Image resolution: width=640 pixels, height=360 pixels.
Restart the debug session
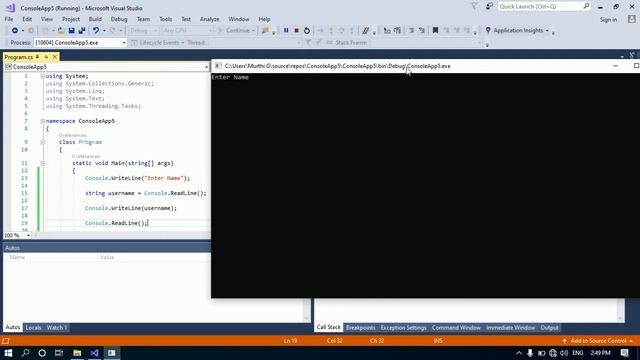(x=307, y=31)
